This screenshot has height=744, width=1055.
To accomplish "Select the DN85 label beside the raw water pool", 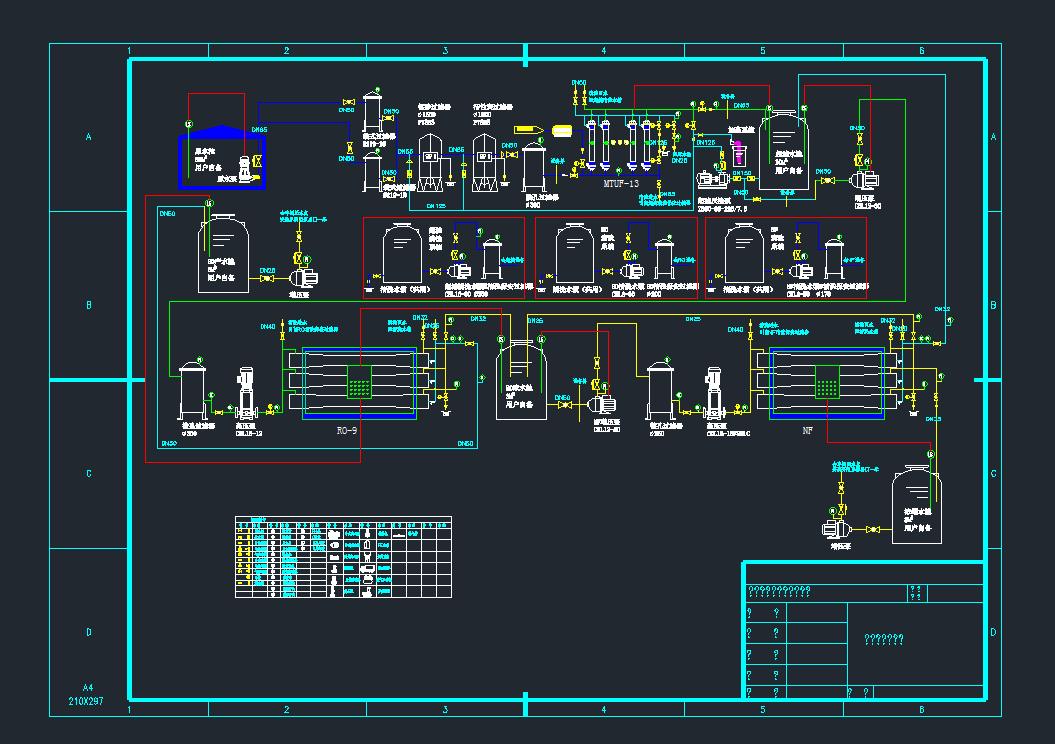I will (259, 130).
